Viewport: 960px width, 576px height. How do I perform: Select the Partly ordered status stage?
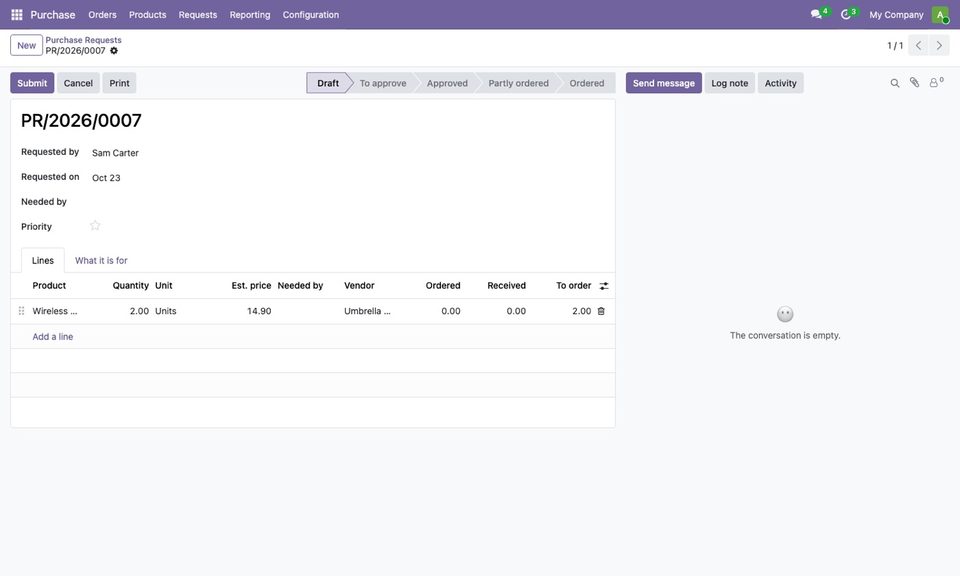(x=519, y=83)
